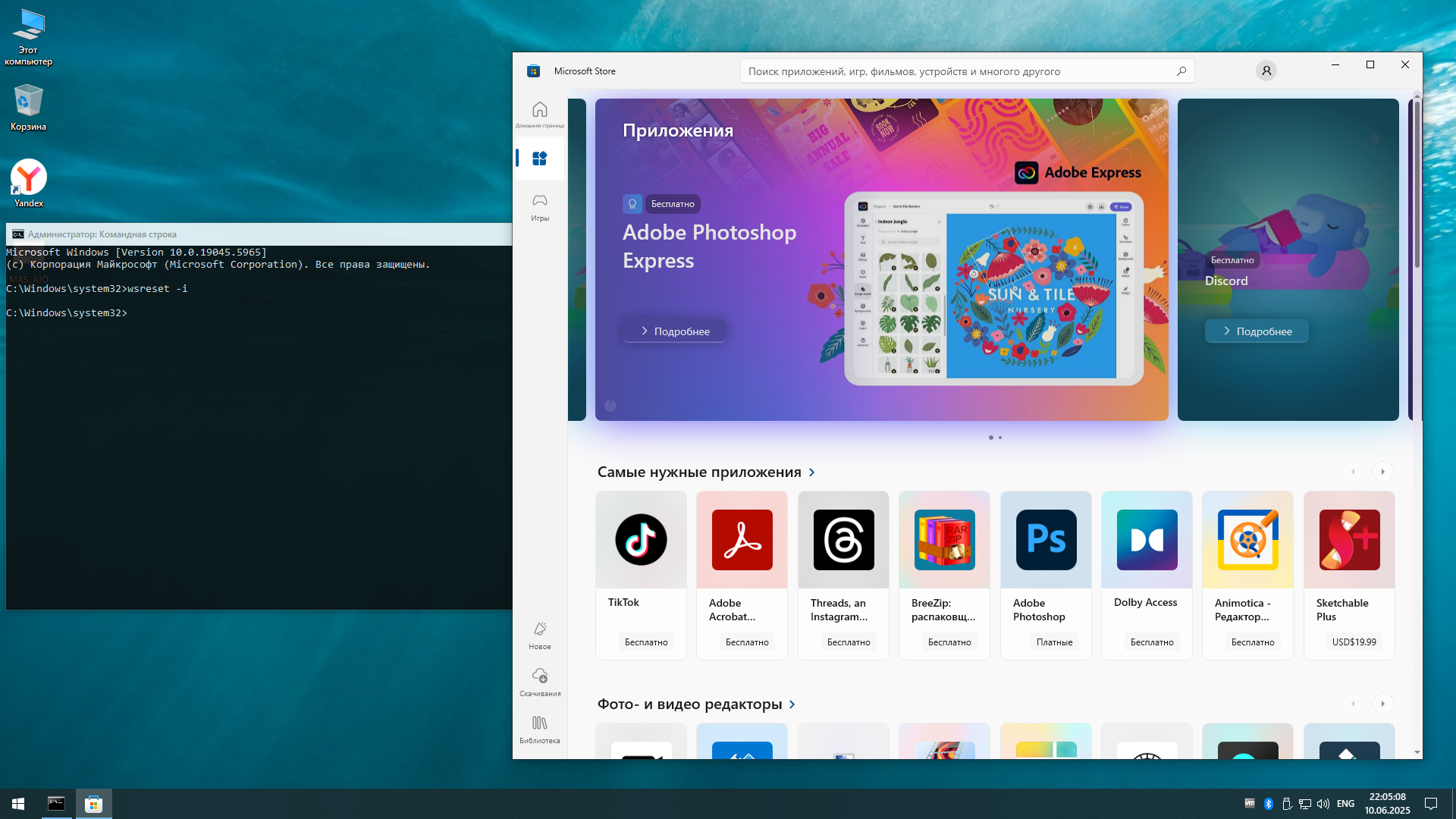Open the Bluetooth icon in the system tray
The height and width of the screenshot is (819, 1456).
click(x=1269, y=803)
